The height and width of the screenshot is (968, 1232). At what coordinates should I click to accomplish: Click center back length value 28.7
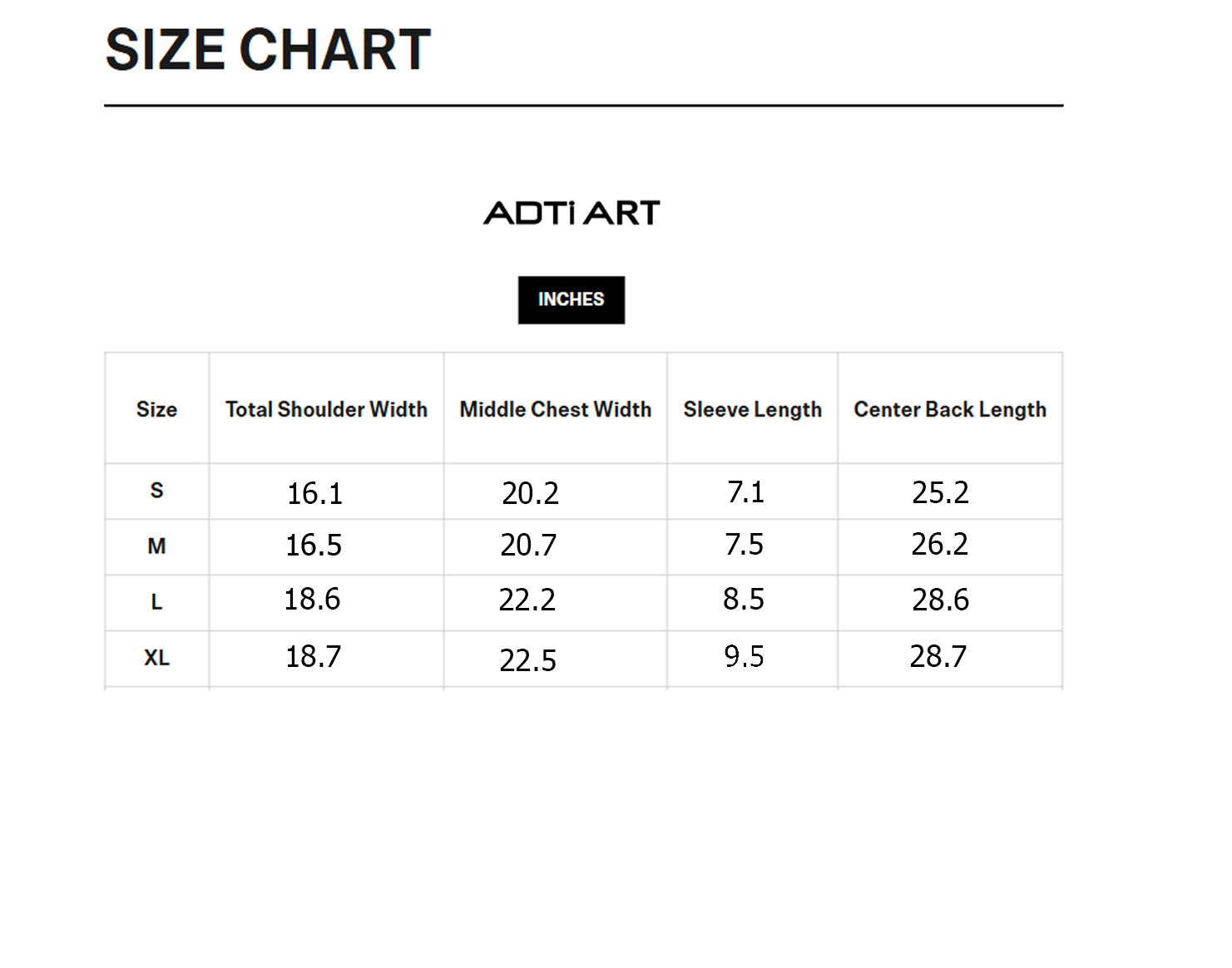[x=938, y=656]
